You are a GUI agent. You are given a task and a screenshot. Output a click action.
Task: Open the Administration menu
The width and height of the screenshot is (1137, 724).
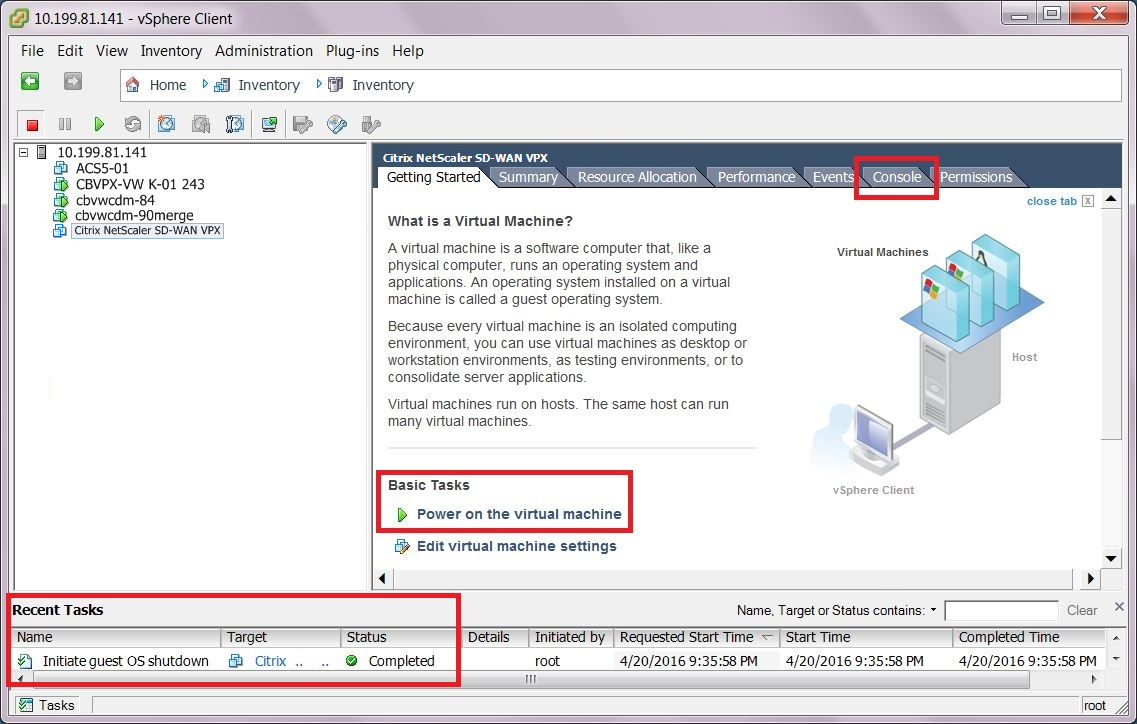(x=264, y=51)
